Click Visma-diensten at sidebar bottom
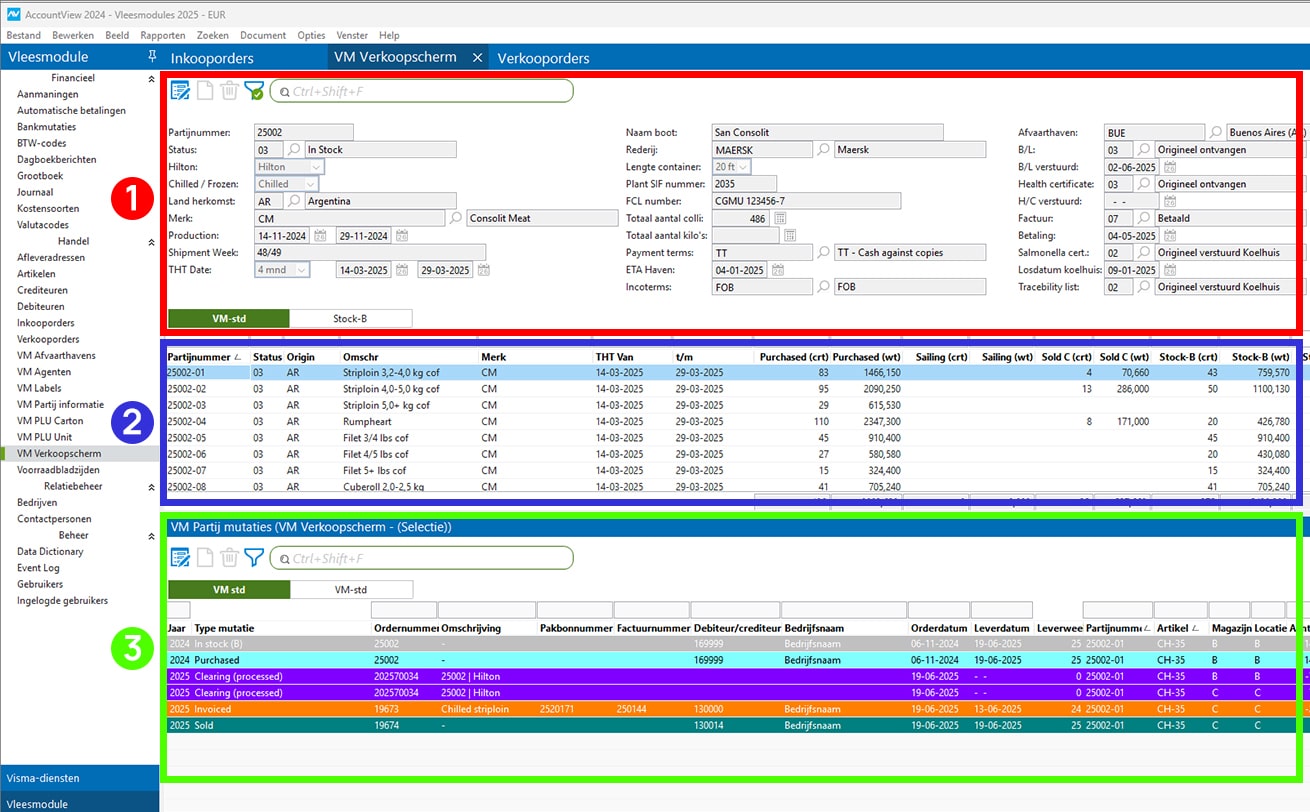The image size is (1310, 812). [42, 778]
